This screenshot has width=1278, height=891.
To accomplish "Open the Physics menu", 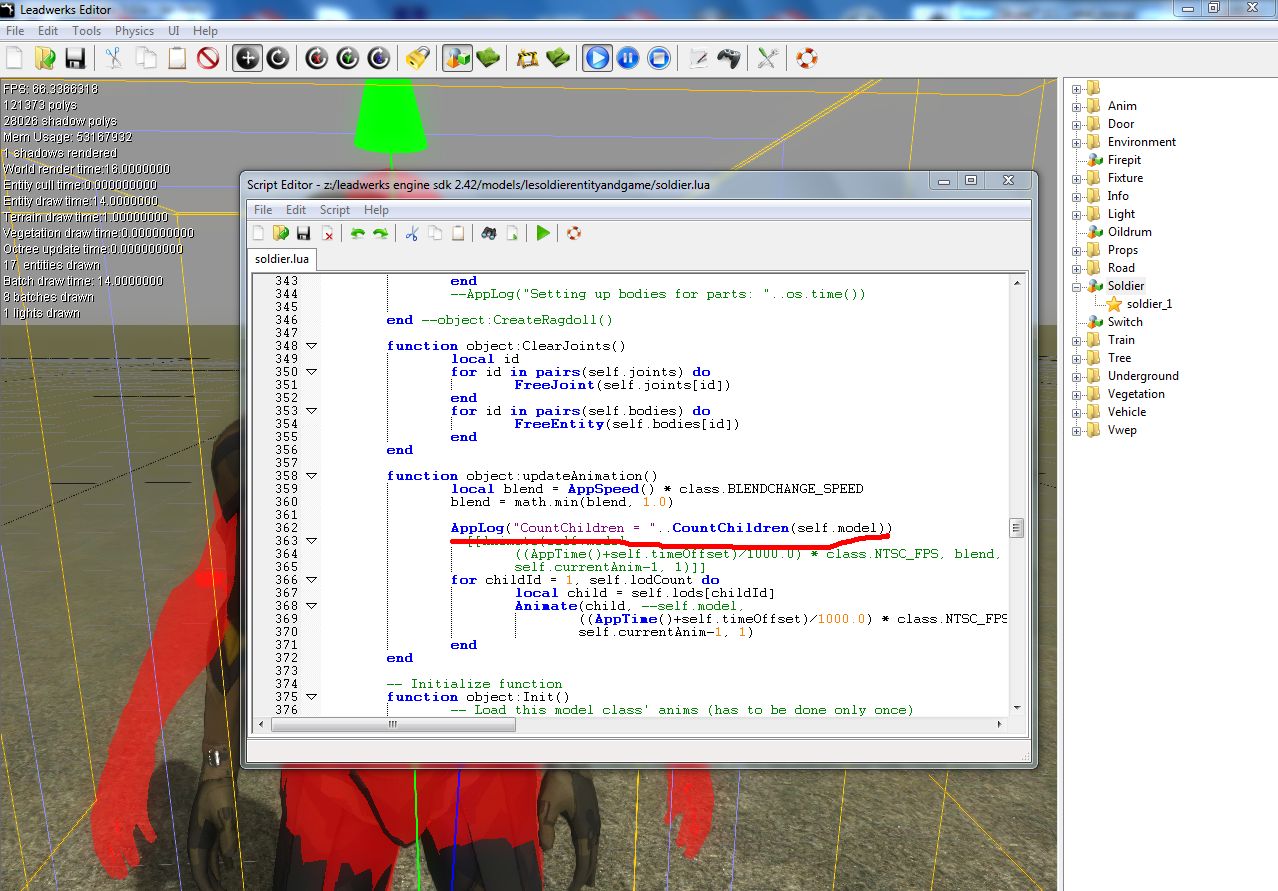I will [134, 31].
